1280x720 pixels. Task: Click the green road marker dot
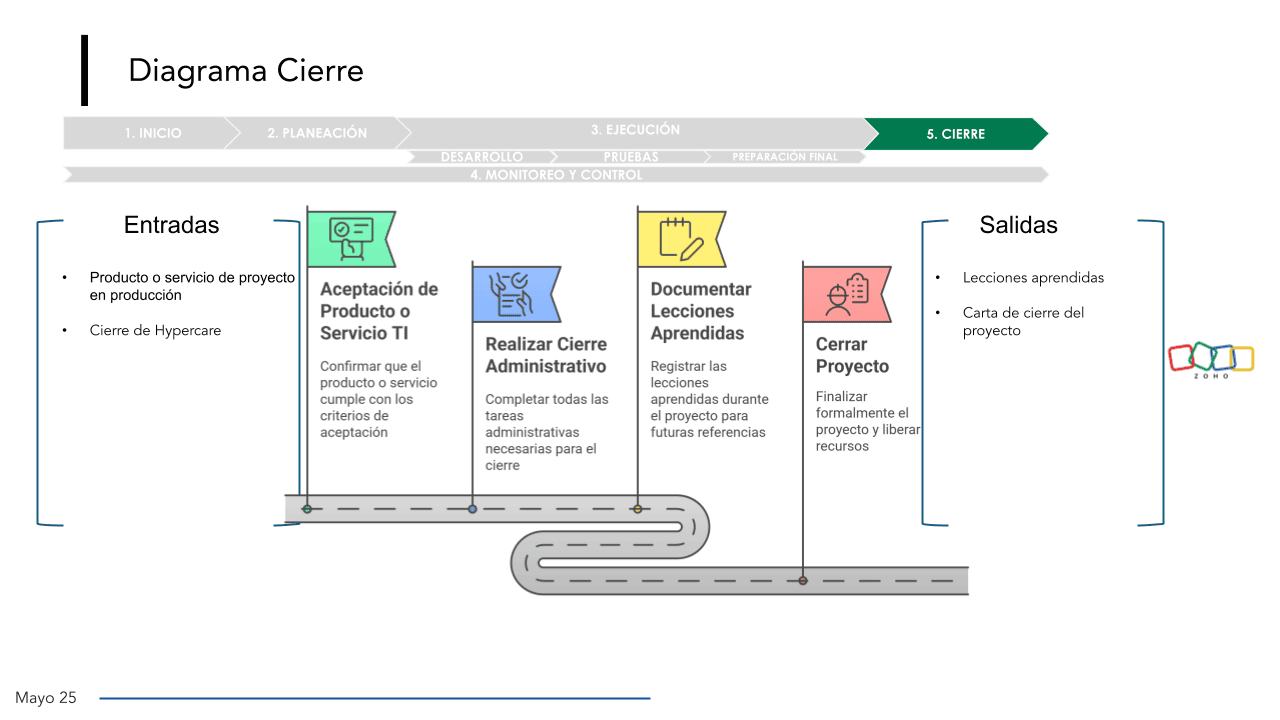pyautogui.click(x=307, y=509)
